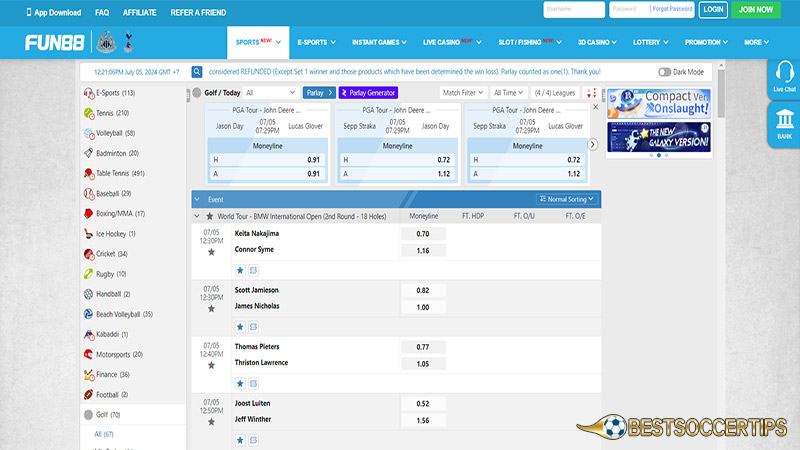
Task: Favorite the Scott Jamieson match blue star
Action: click(240, 327)
